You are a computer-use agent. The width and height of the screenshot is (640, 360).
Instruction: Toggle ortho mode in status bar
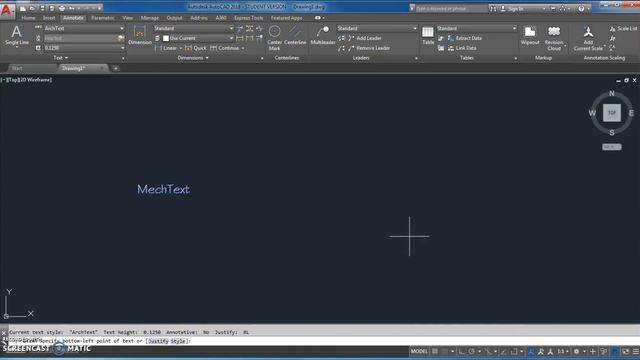pos(462,351)
